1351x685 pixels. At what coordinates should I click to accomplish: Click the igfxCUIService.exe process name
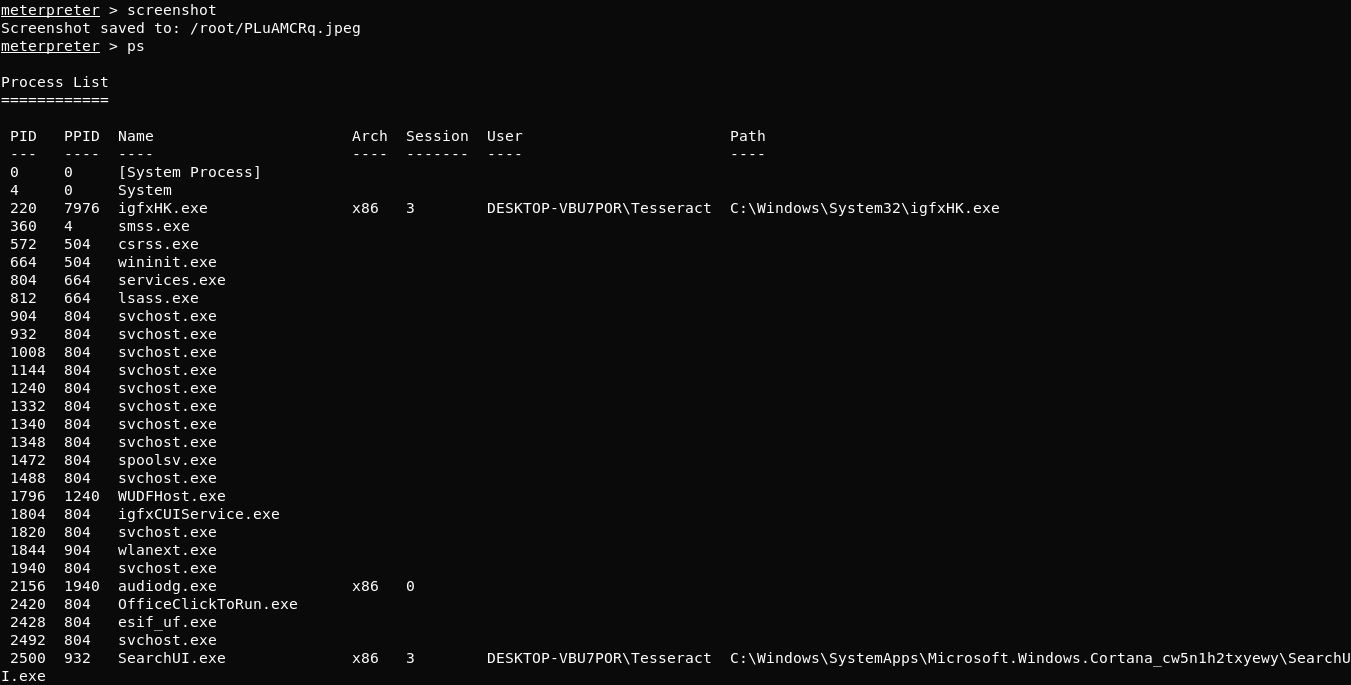click(199, 514)
